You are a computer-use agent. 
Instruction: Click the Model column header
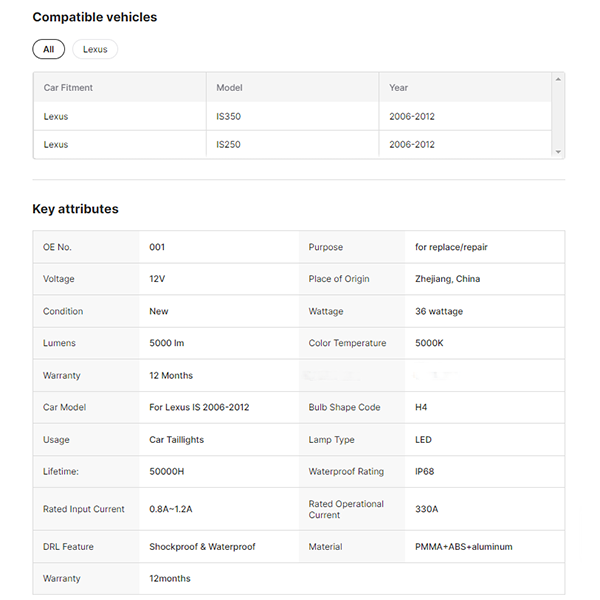pyautogui.click(x=229, y=88)
